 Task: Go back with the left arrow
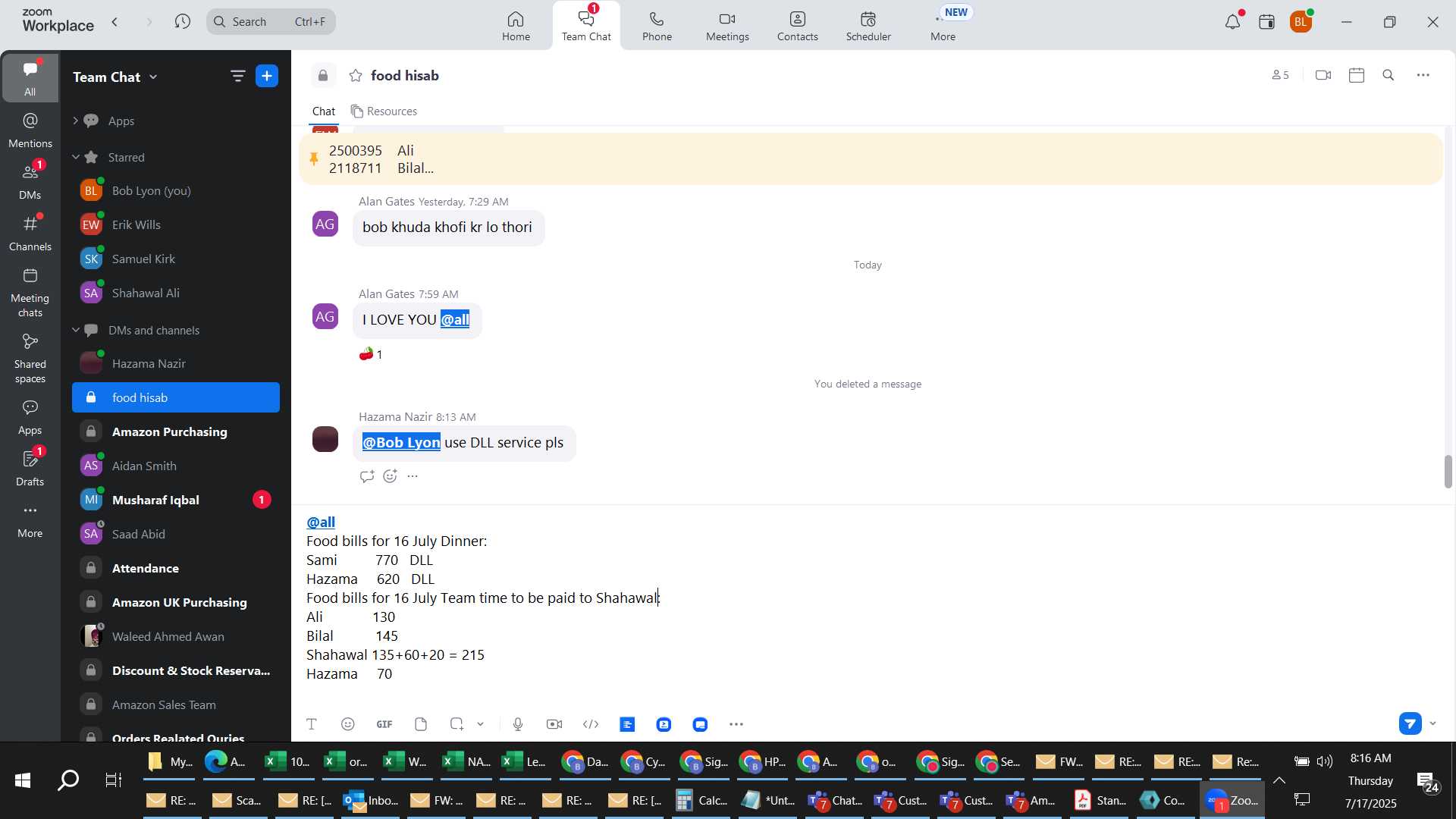click(115, 22)
